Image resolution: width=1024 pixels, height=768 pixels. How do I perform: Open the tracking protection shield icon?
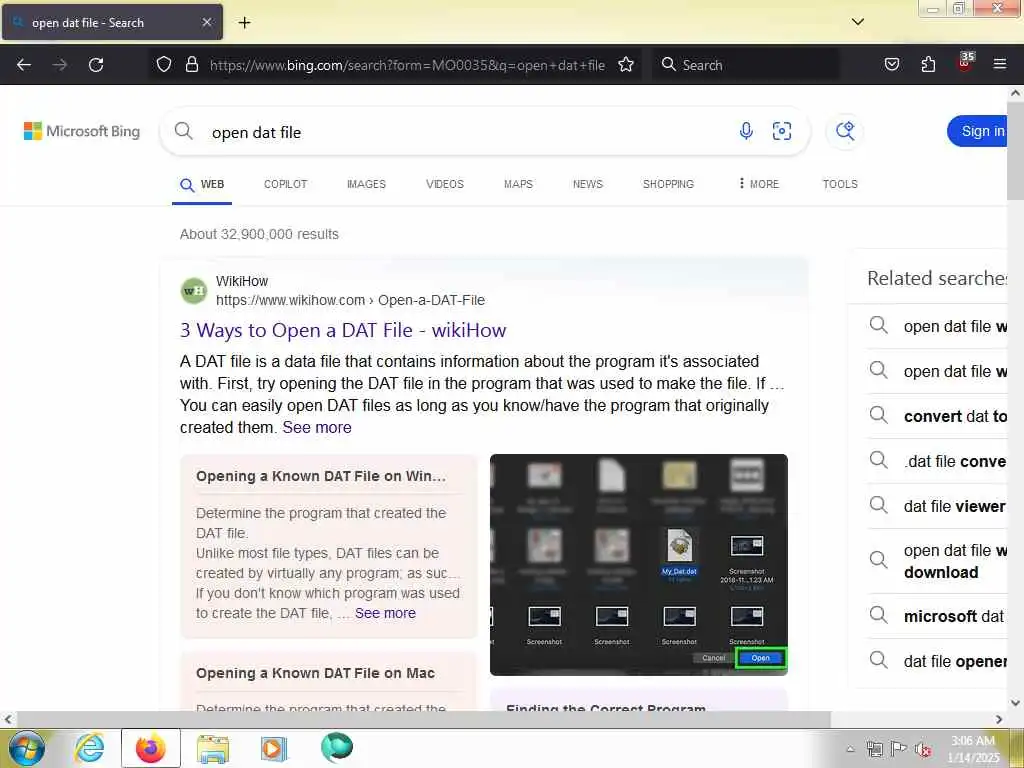[164, 65]
